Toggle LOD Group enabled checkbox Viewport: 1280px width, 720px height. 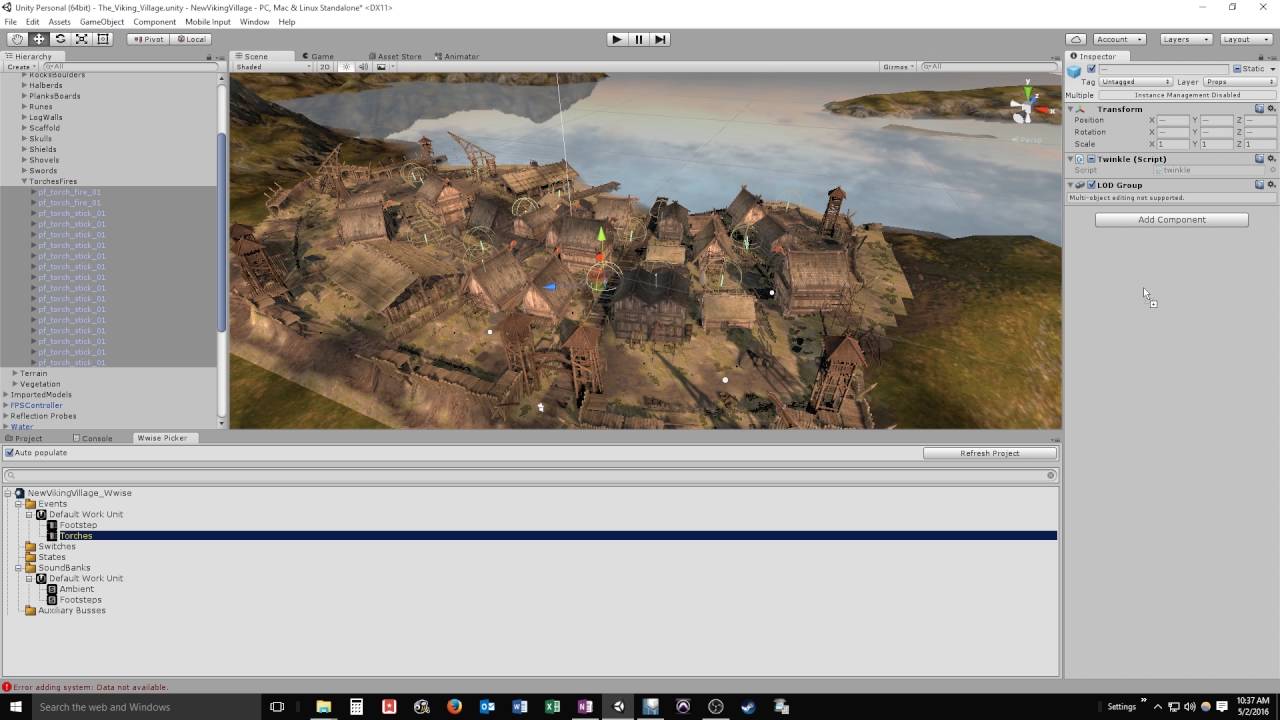click(1092, 185)
